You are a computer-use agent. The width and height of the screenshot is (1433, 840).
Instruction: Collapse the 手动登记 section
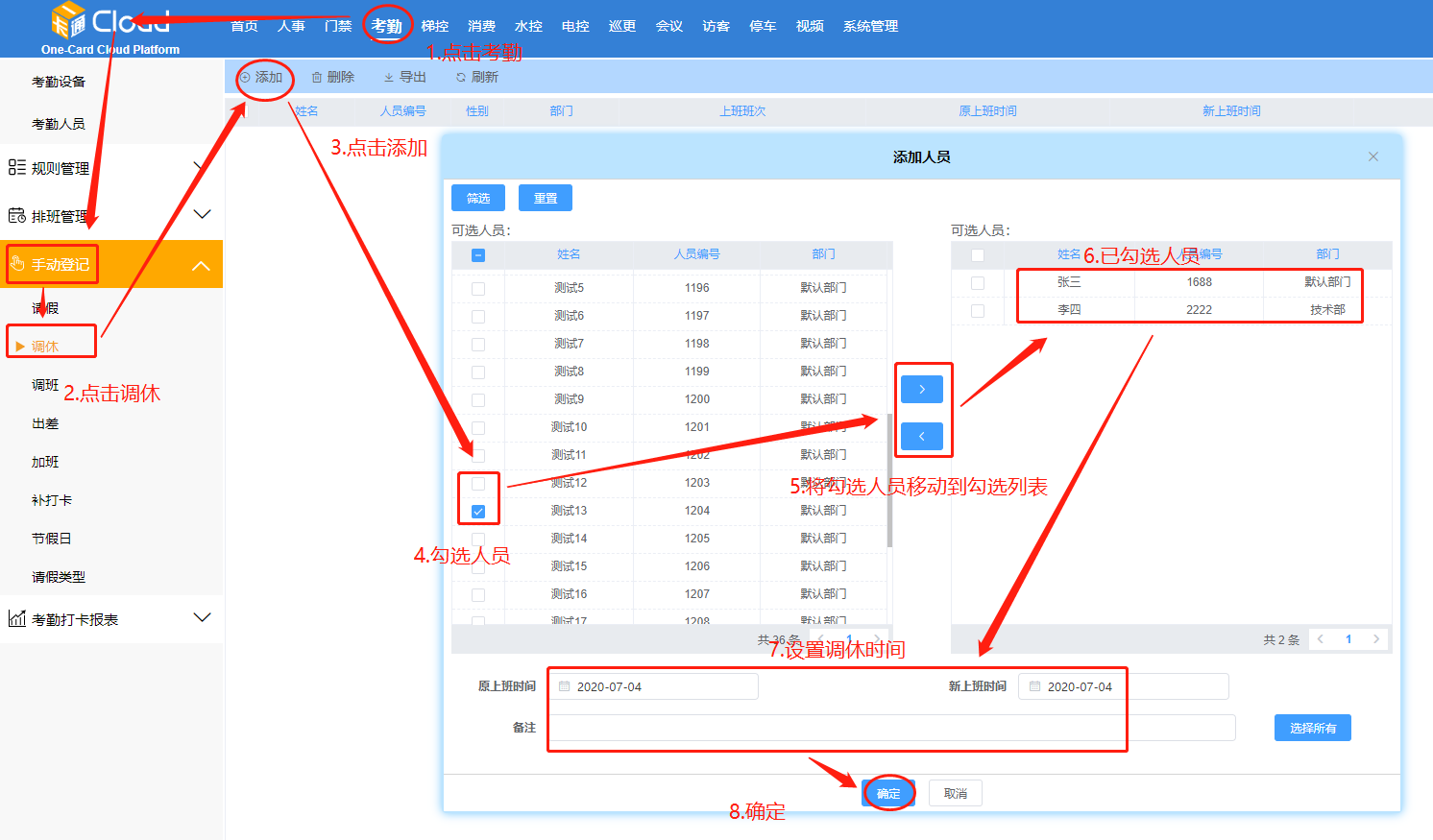[x=201, y=264]
